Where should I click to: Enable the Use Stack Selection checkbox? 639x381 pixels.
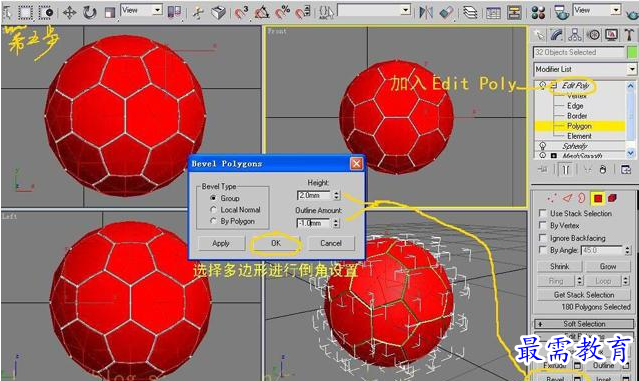[x=542, y=213]
